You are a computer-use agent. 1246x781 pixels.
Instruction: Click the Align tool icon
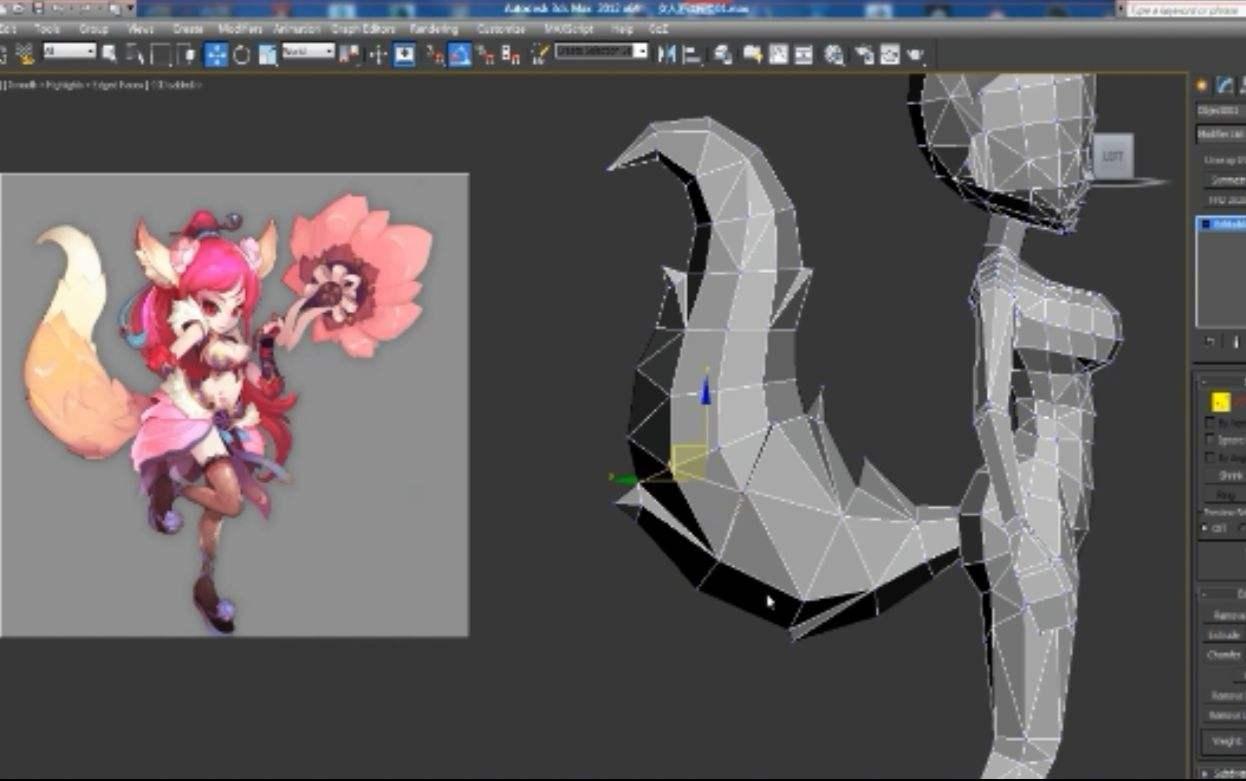693,54
